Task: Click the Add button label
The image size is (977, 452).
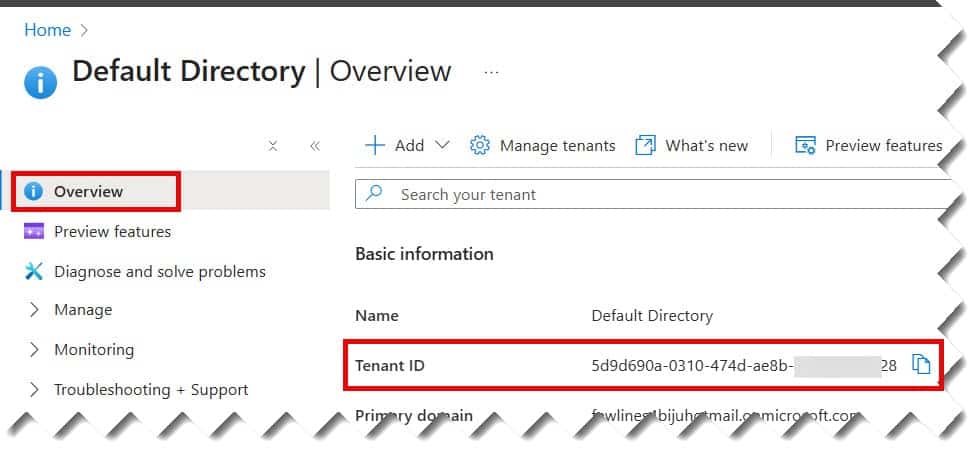Action: tap(409, 146)
